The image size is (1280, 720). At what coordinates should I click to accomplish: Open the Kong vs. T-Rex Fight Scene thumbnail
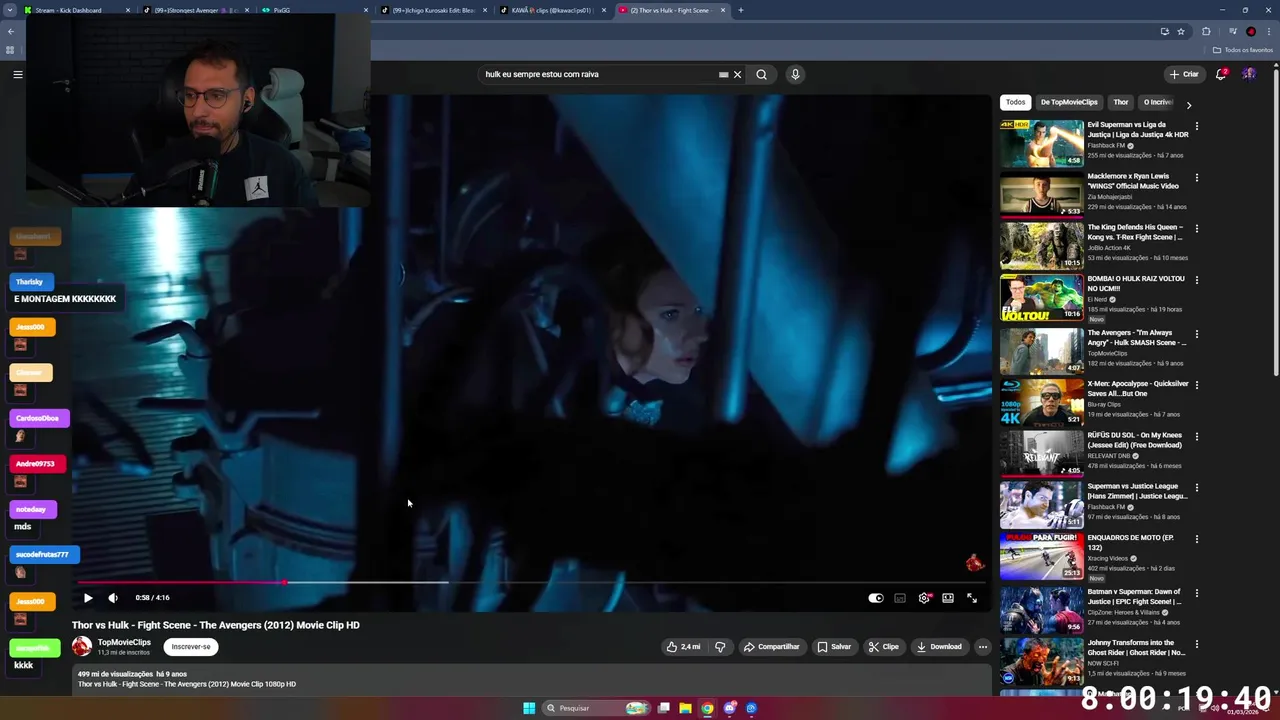point(1042,245)
